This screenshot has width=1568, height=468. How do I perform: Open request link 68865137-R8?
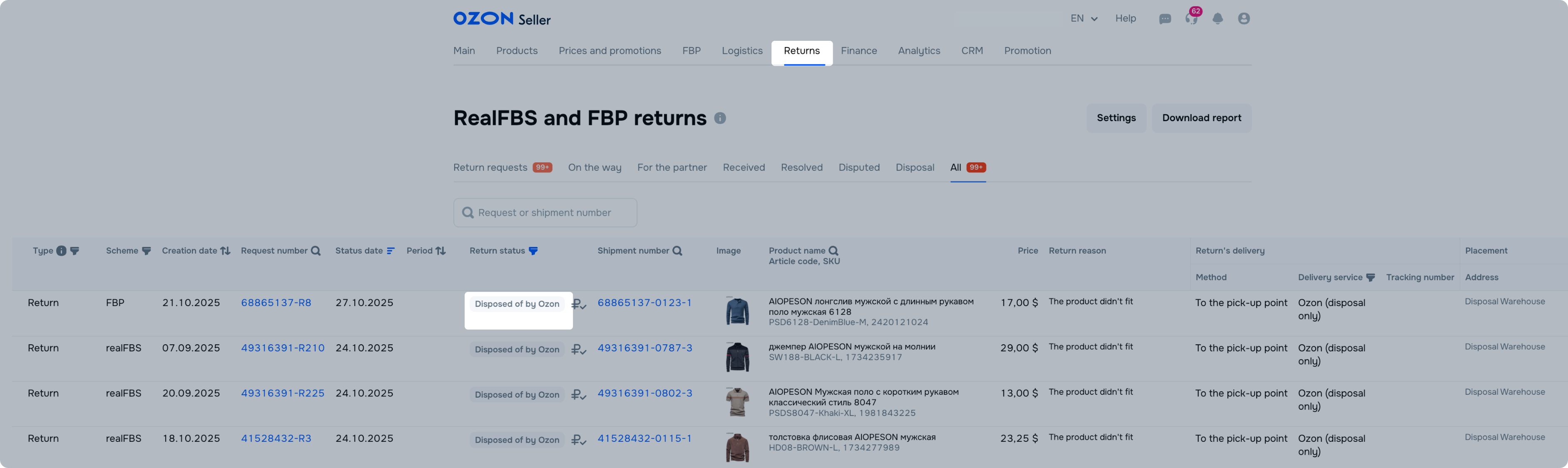pyautogui.click(x=276, y=303)
